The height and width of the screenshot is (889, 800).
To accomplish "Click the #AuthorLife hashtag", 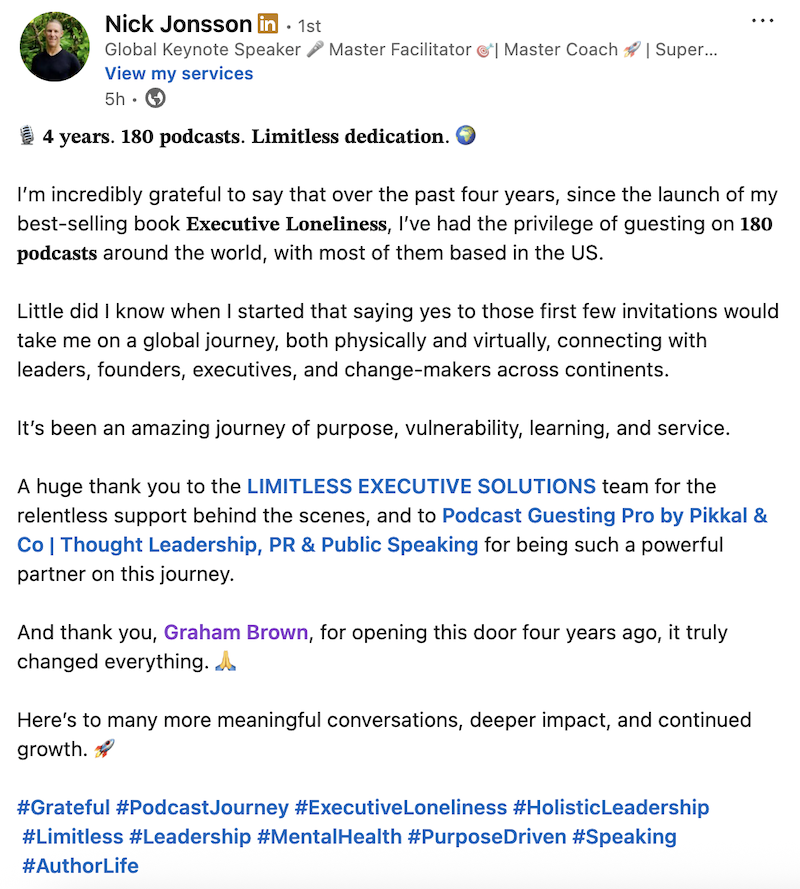I will [80, 866].
